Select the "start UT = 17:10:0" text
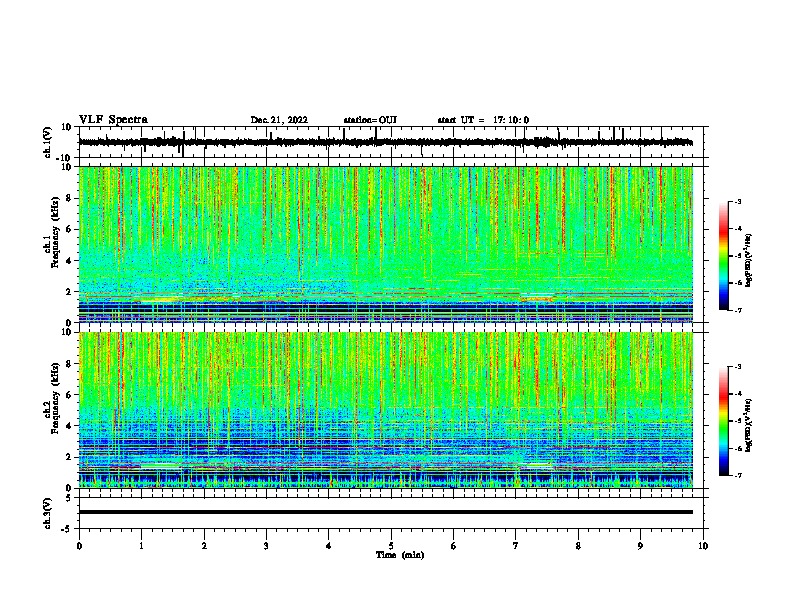Viewport: 792px width, 612px height. pyautogui.click(x=483, y=120)
